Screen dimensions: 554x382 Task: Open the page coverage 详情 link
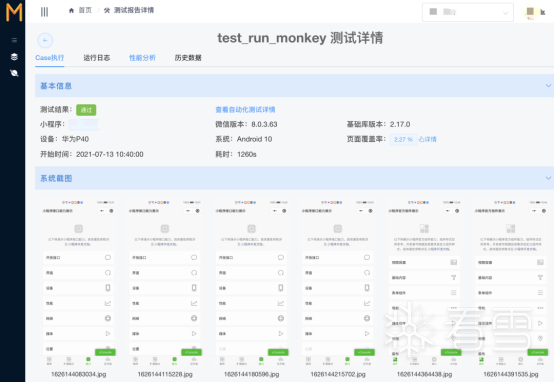tap(428, 140)
